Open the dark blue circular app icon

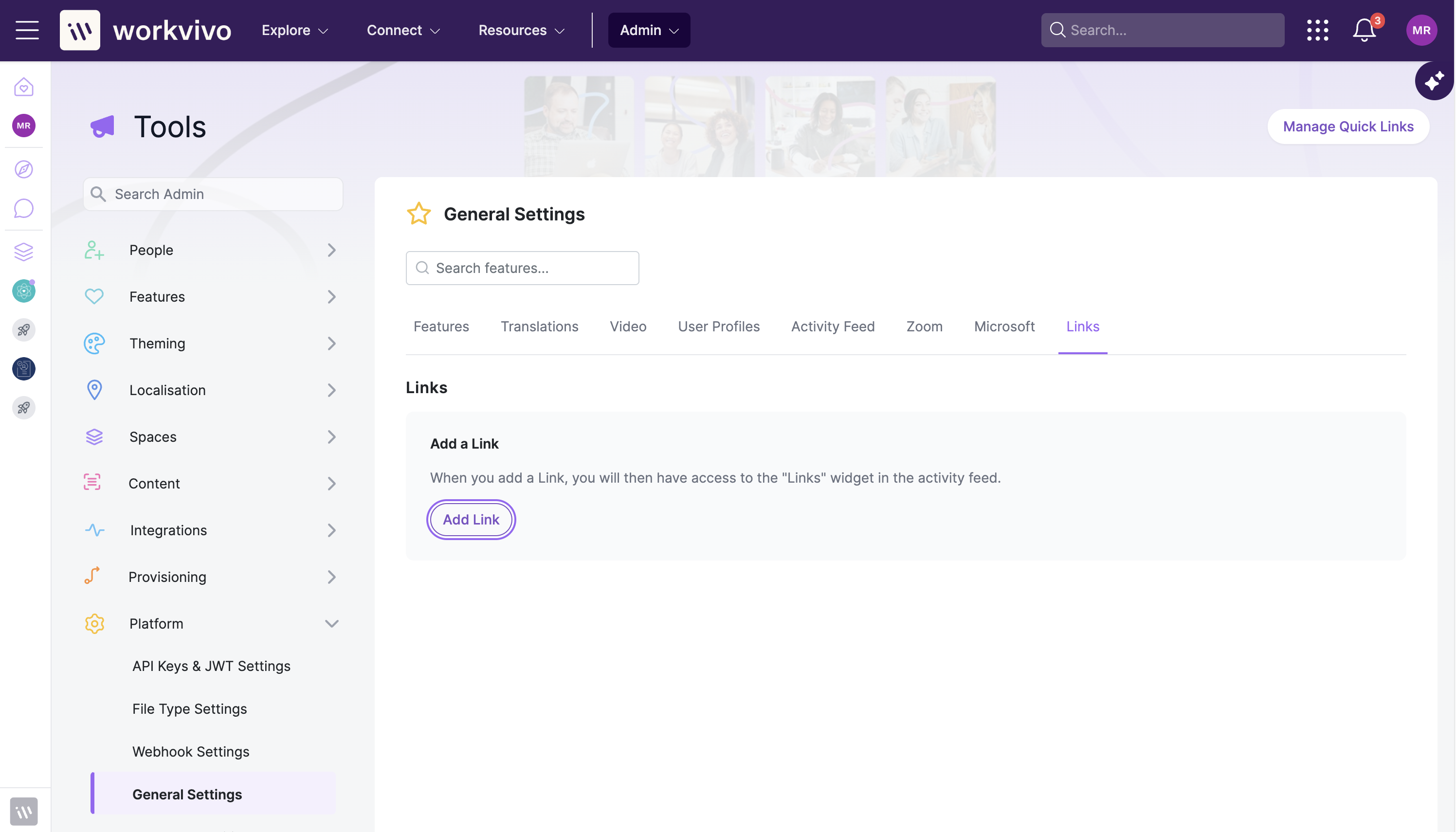point(24,369)
